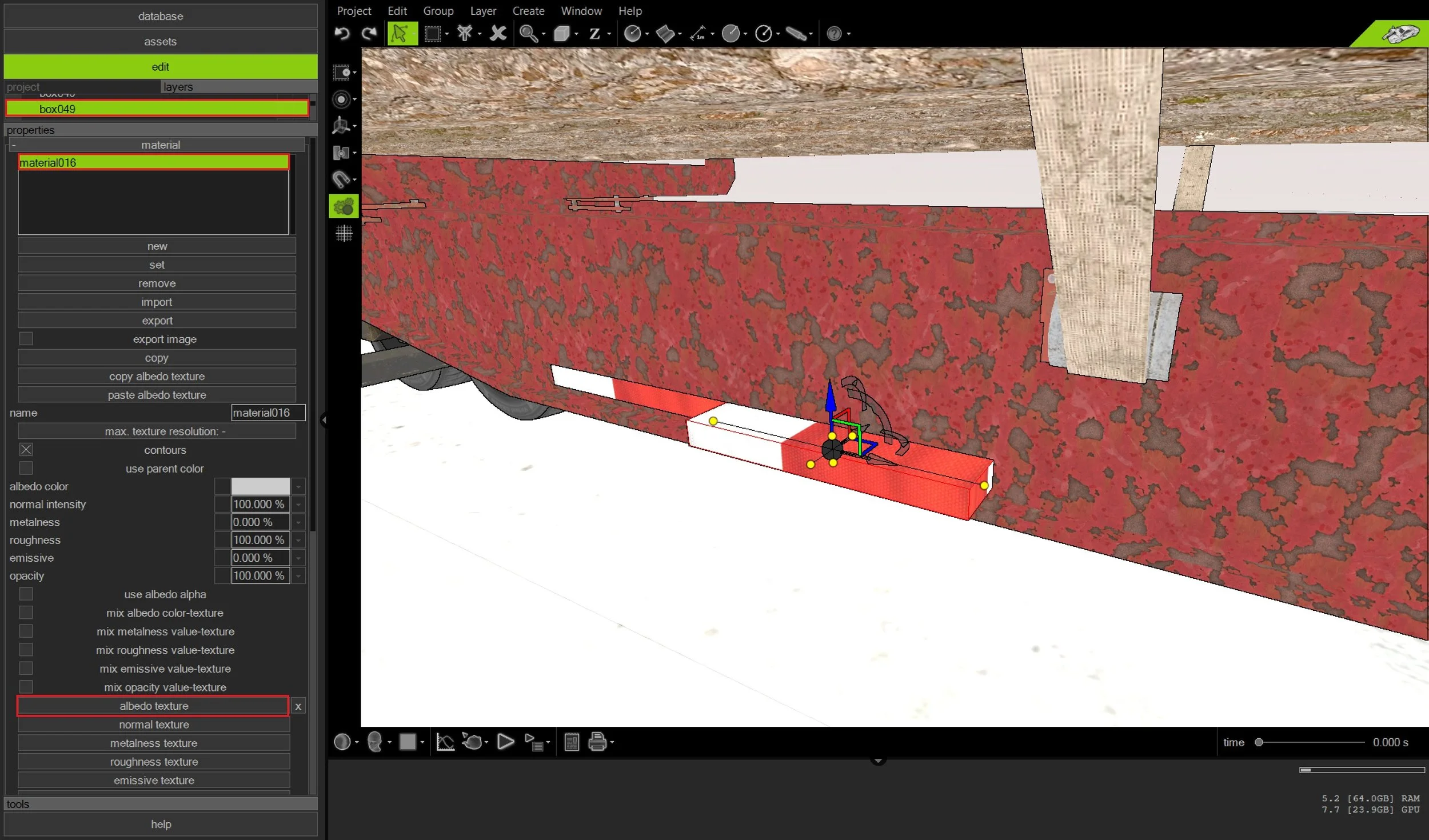The height and width of the screenshot is (840, 1429).
Task: Click the measure distance 1m tool
Action: [x=698, y=34]
